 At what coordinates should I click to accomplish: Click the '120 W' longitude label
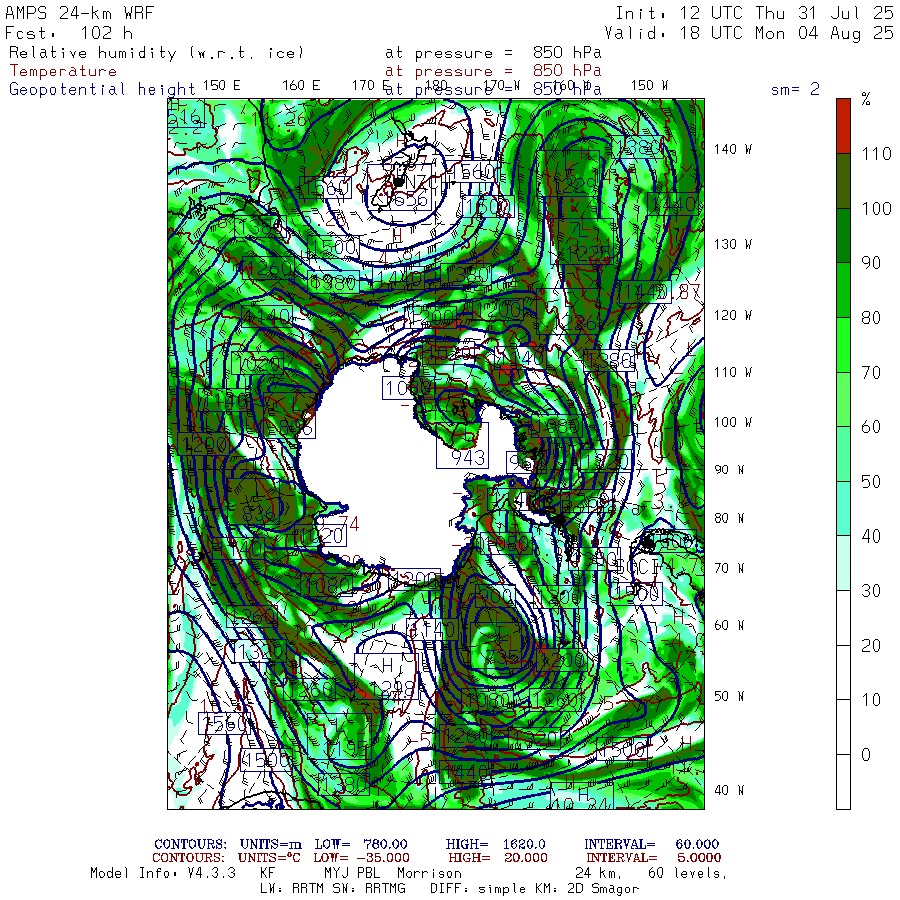[x=733, y=316]
